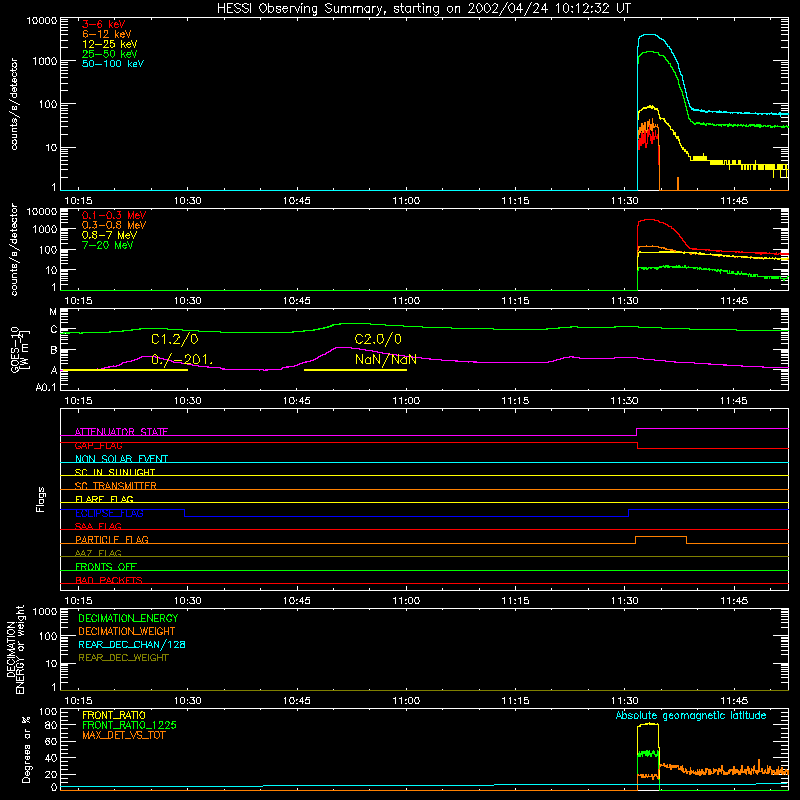Click the NaN/NaN flare position annotation
Image resolution: width=800 pixels, height=800 pixels.
(x=386, y=360)
